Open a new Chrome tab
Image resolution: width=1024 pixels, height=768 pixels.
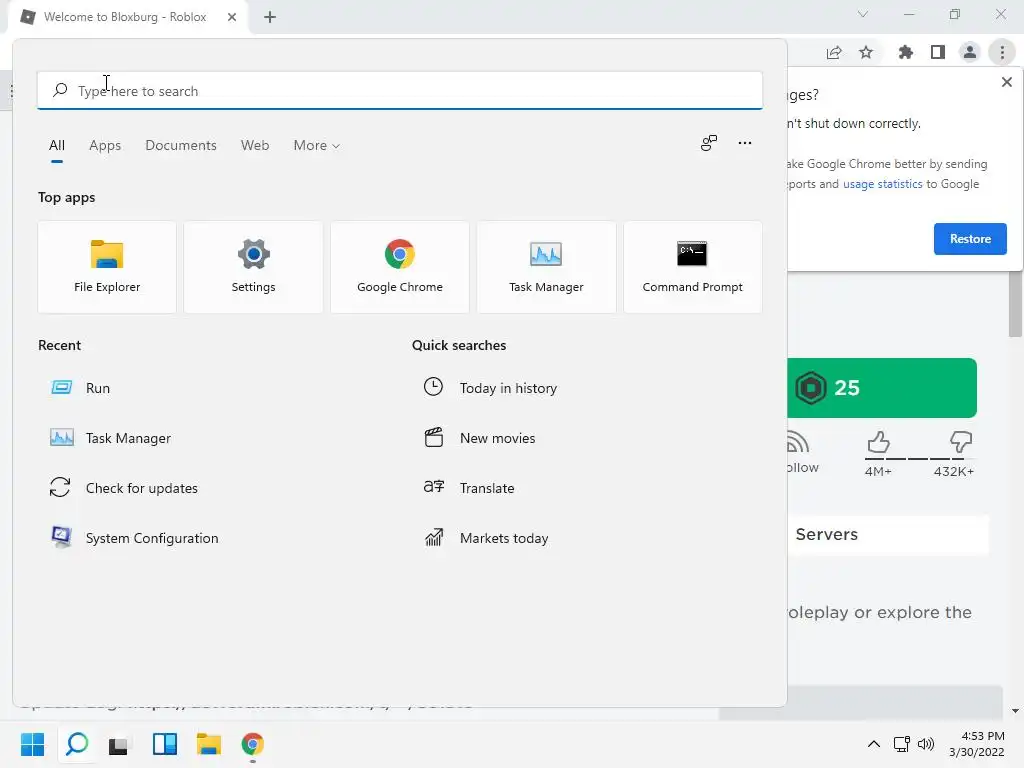click(270, 18)
